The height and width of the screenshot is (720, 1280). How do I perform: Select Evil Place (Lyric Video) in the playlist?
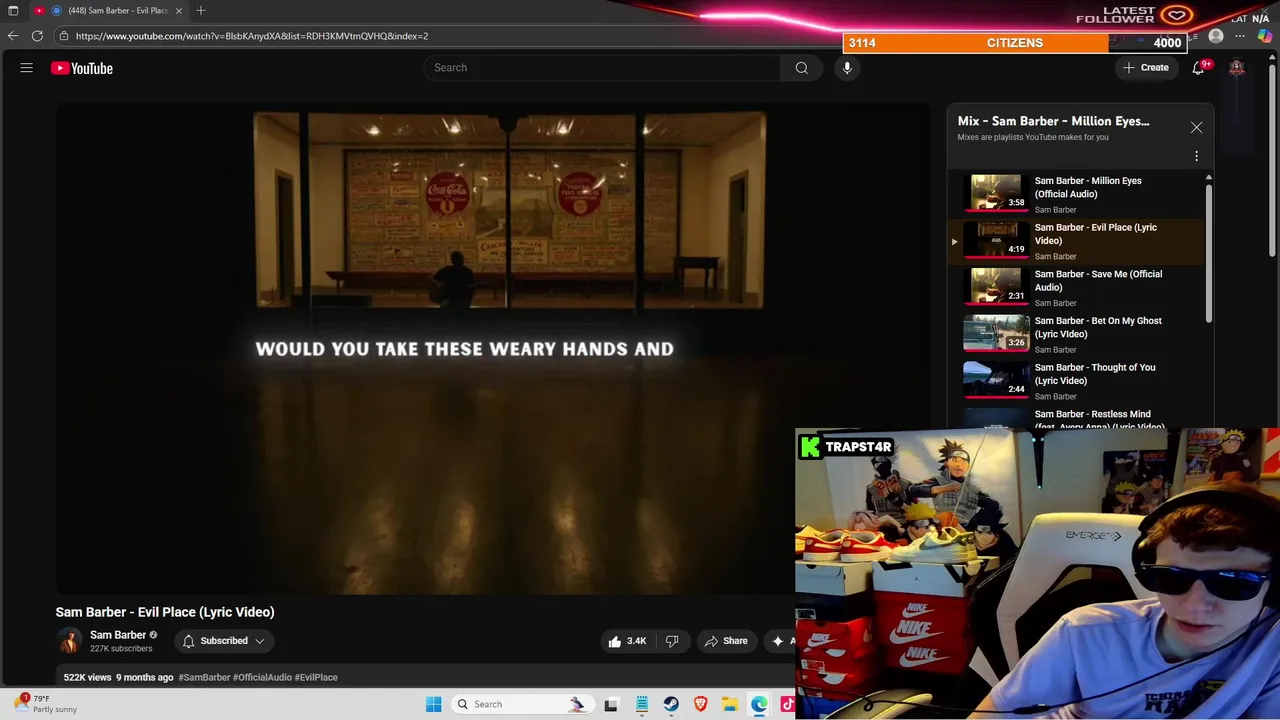[x=1078, y=241]
